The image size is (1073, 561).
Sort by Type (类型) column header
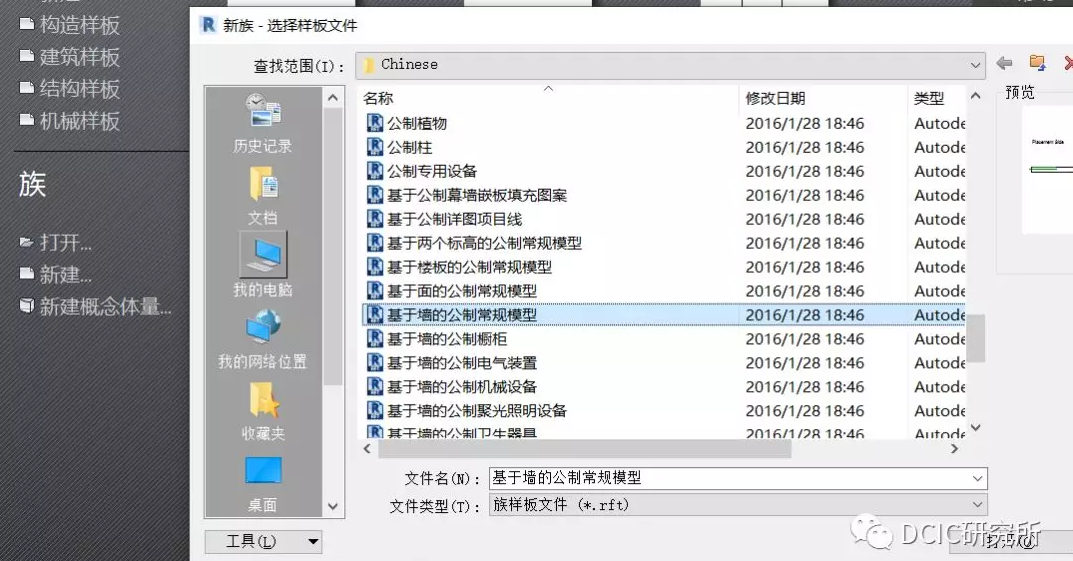[929, 99]
